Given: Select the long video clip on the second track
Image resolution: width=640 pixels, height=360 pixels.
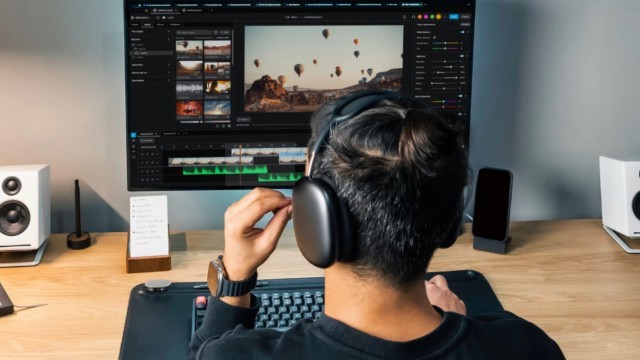Looking at the screenshot, I should (211, 161).
